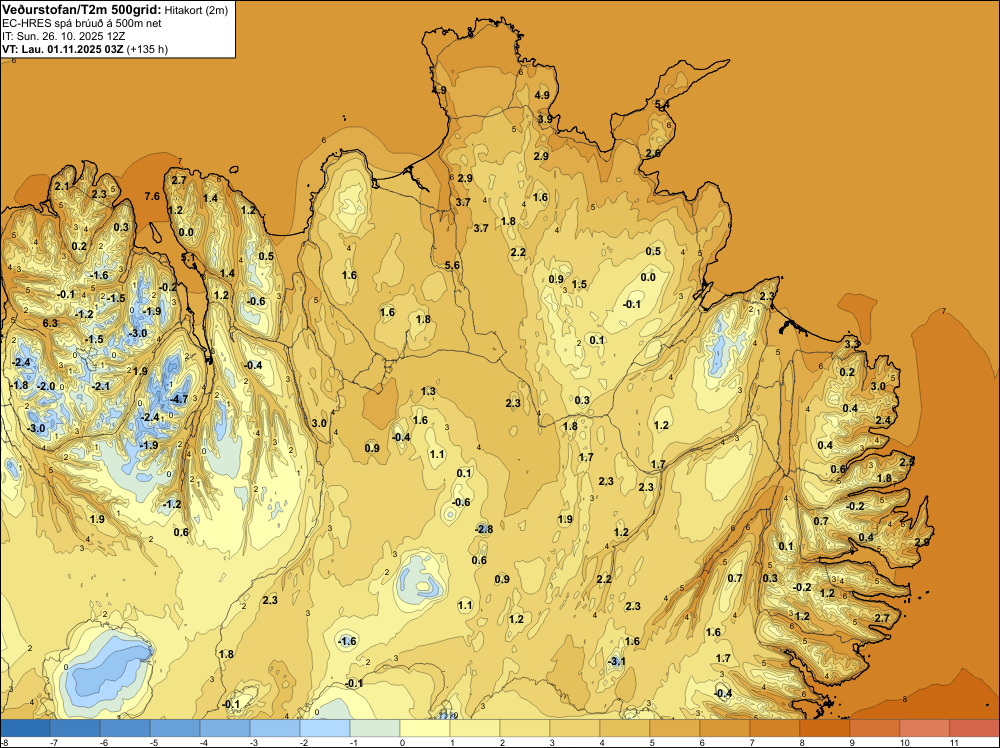Click the 'Veðurstofan/T2m 500grid:' title text

[82, 10]
